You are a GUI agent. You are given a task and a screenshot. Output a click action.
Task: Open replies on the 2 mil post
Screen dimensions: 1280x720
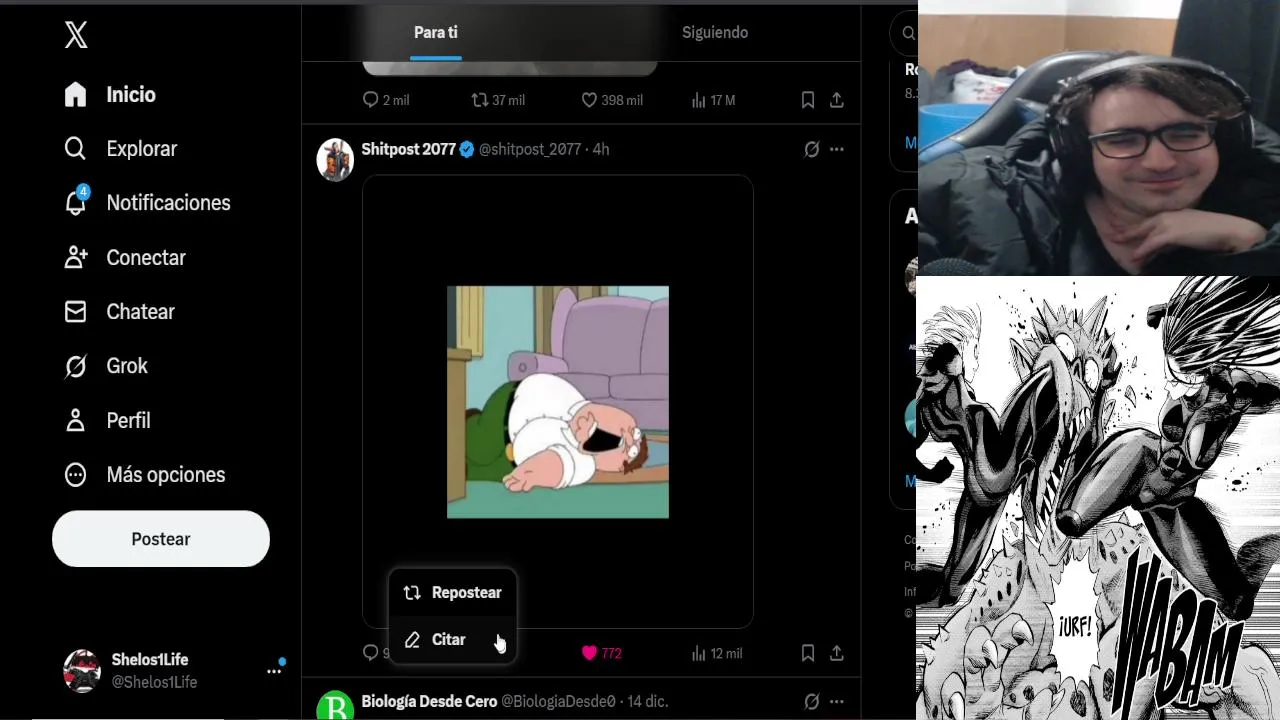click(385, 100)
